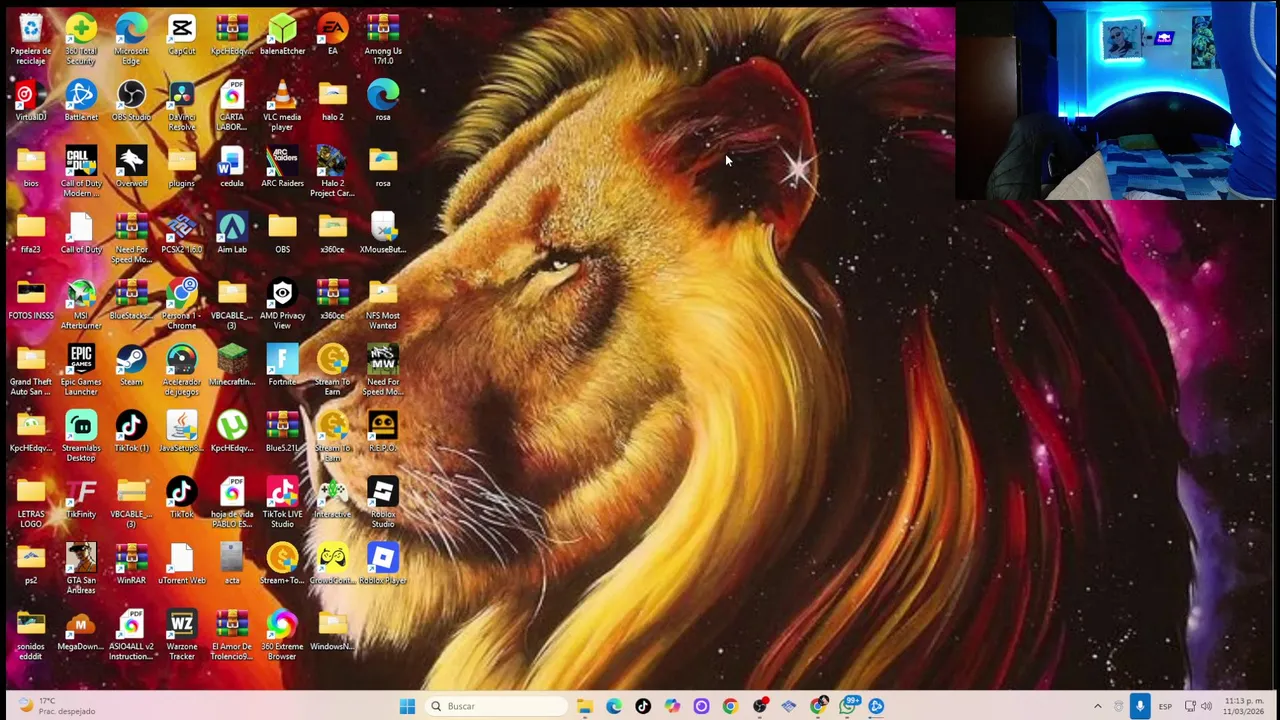The width and height of the screenshot is (1280, 720).
Task: Select the Roblox Studio shortcut
Action: coord(383,502)
